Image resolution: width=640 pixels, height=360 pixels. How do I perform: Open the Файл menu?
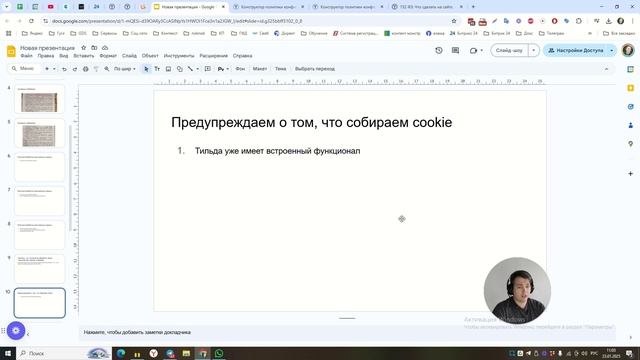27,56
